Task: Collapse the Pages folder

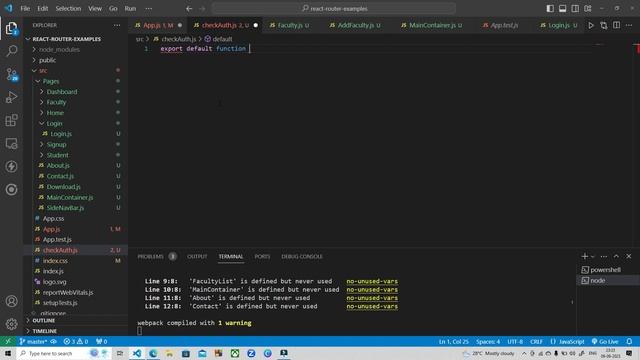Action: [x=51, y=81]
